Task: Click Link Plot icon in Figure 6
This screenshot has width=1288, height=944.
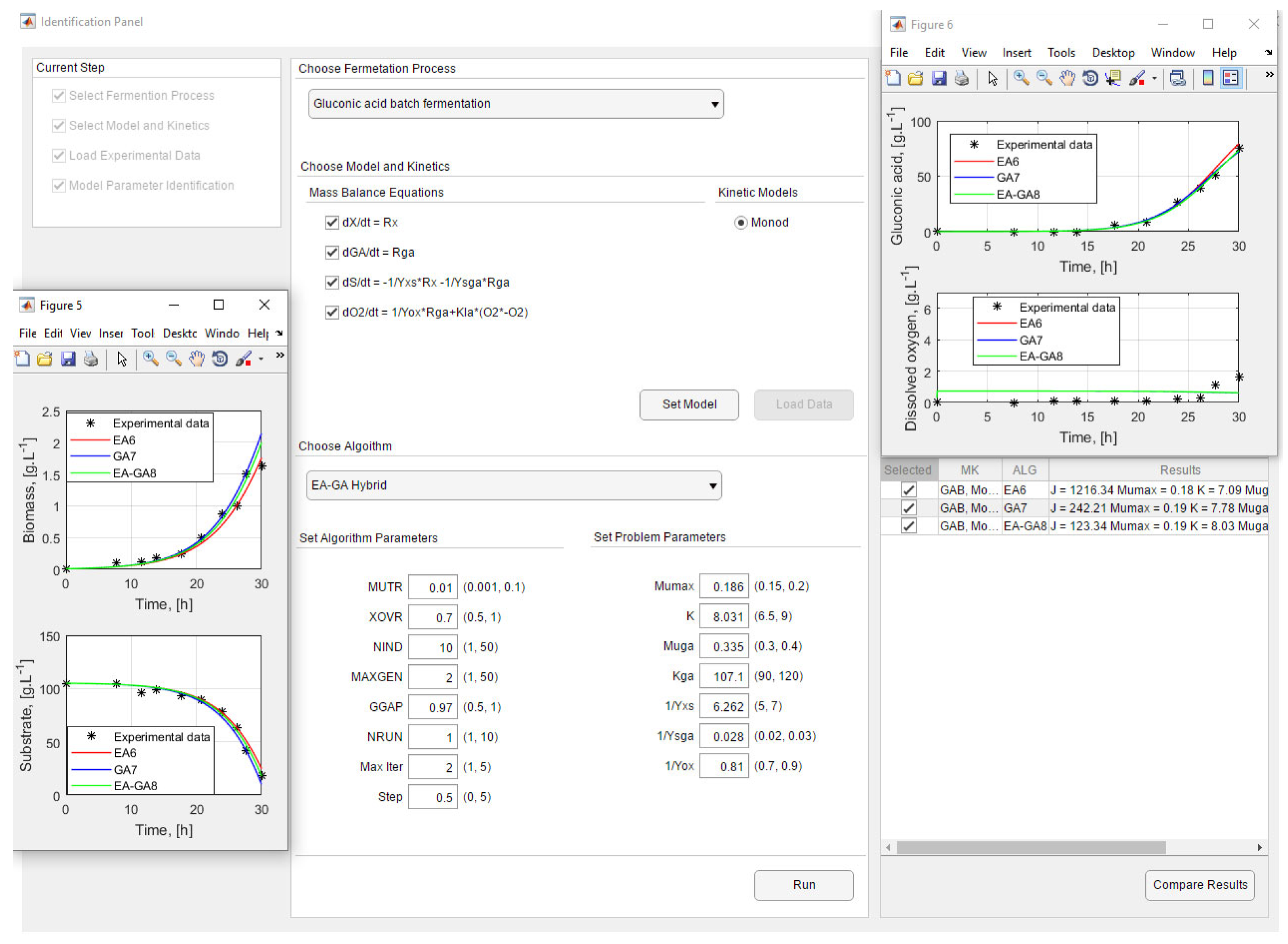Action: pos(1177,78)
